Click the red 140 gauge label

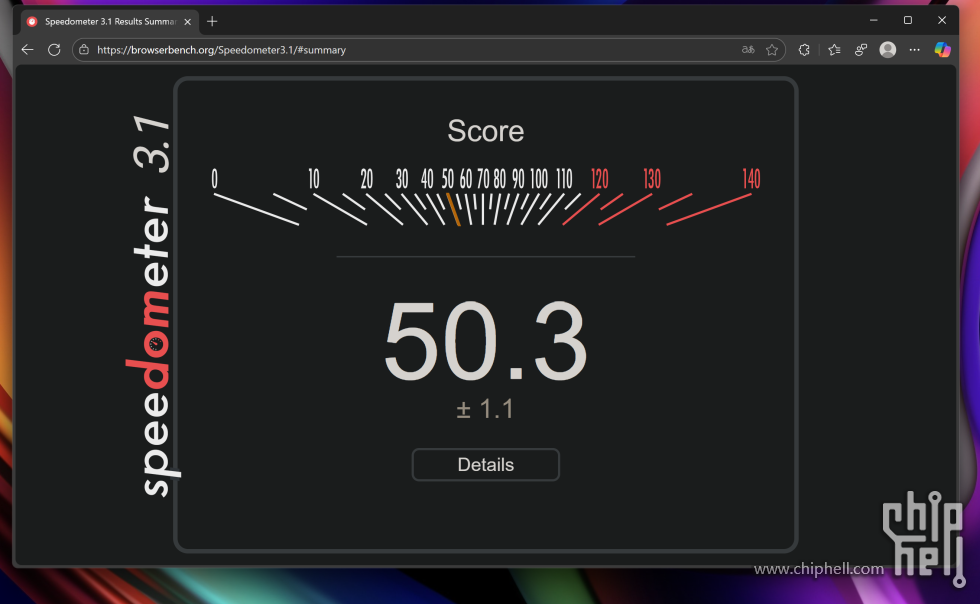pyautogui.click(x=751, y=179)
